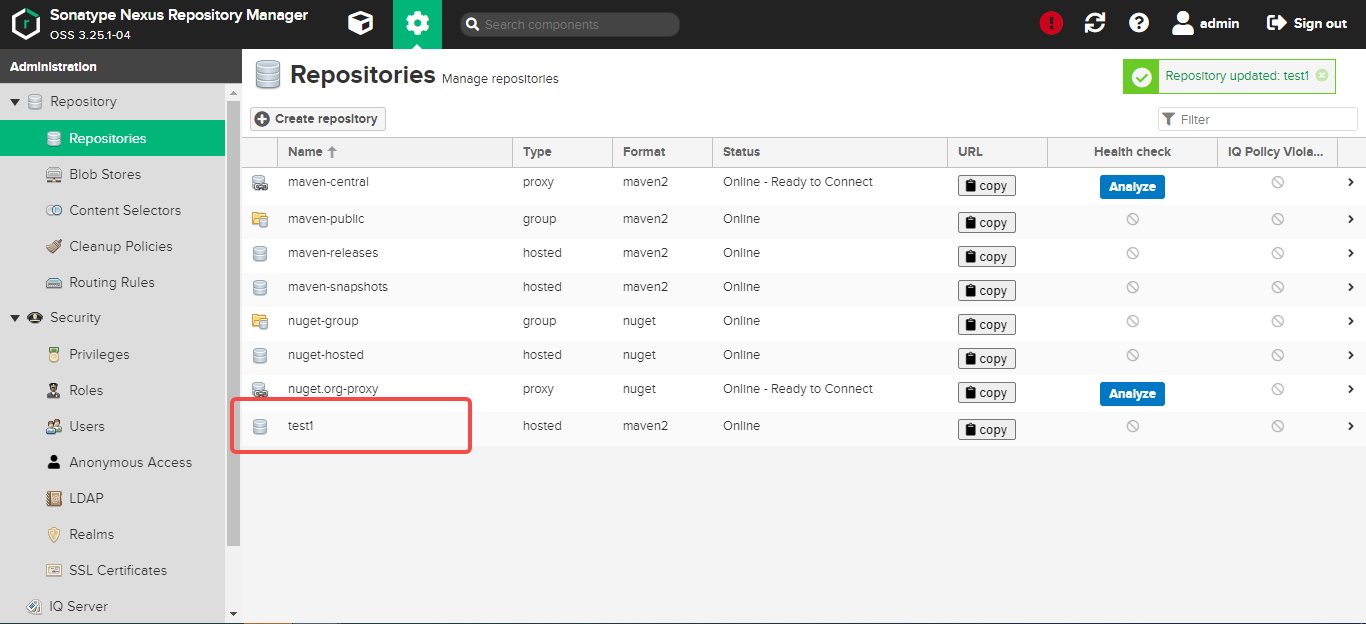Select the maven-releases repository name

pos(333,253)
